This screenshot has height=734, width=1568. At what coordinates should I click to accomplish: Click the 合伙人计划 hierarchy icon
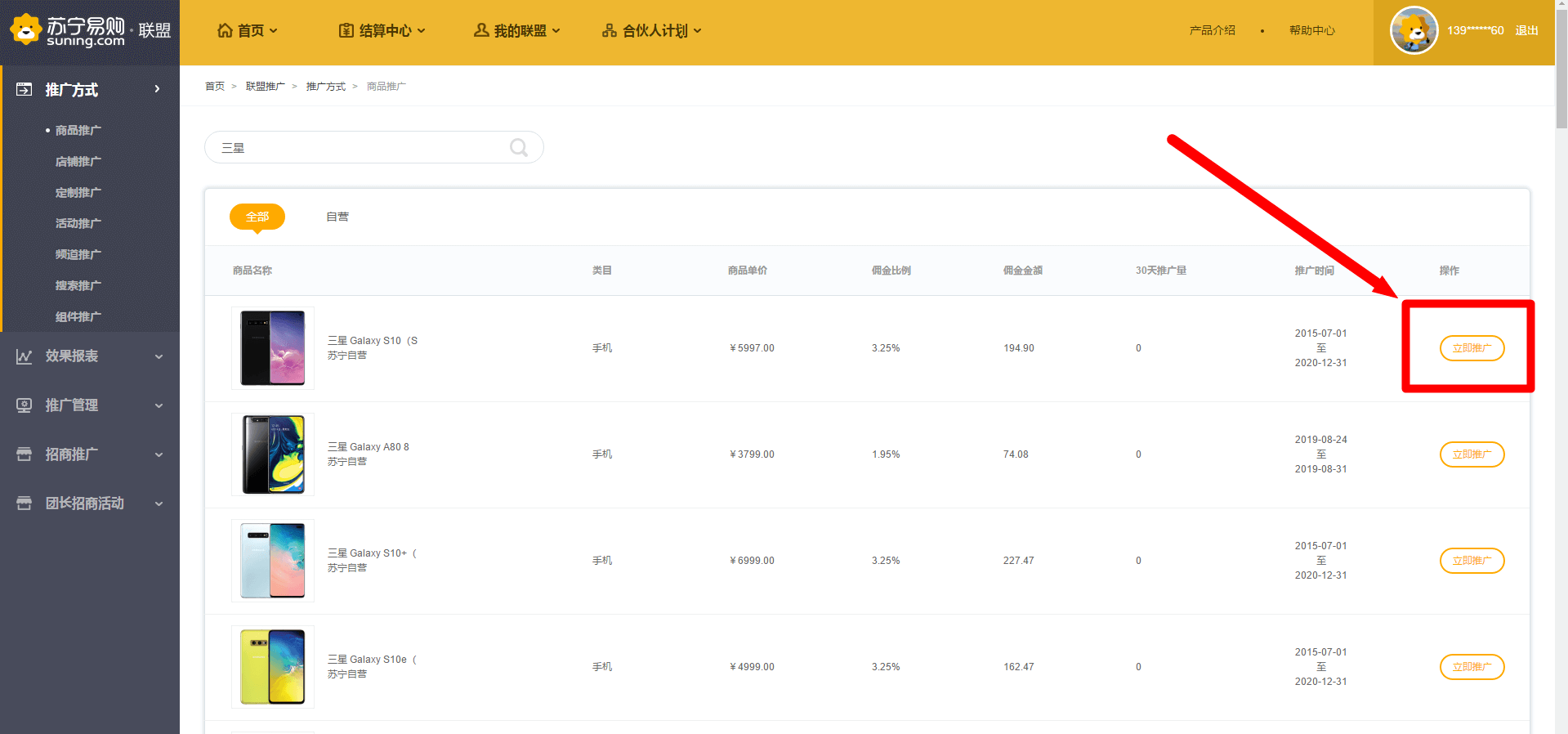click(x=610, y=30)
